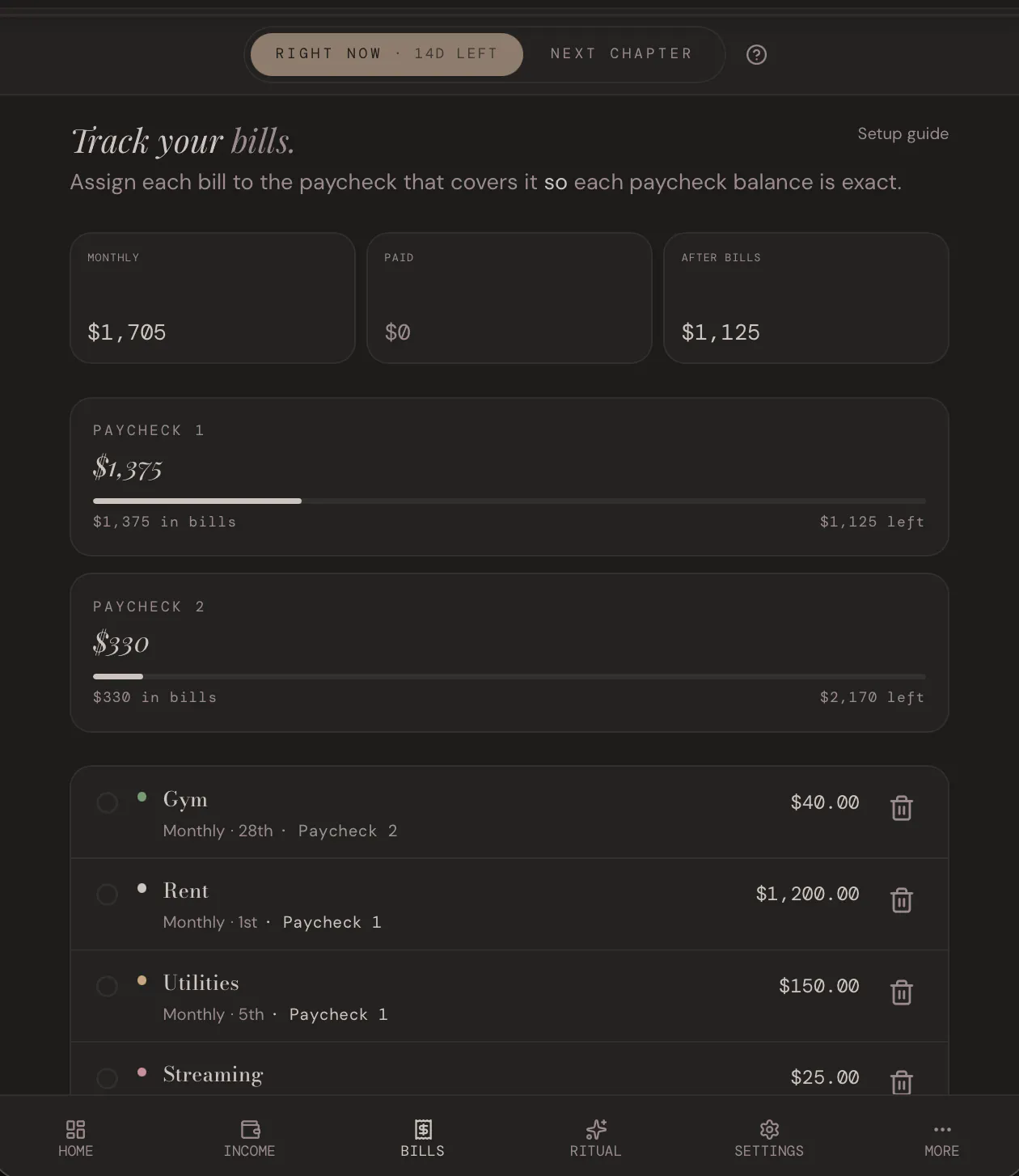Click the Streaming bill name
Viewport: 1019px width, 1176px height.
click(214, 1075)
